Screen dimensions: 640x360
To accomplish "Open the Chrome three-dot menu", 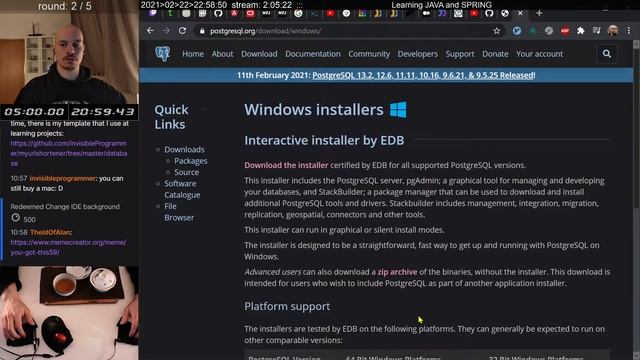I will [629, 31].
